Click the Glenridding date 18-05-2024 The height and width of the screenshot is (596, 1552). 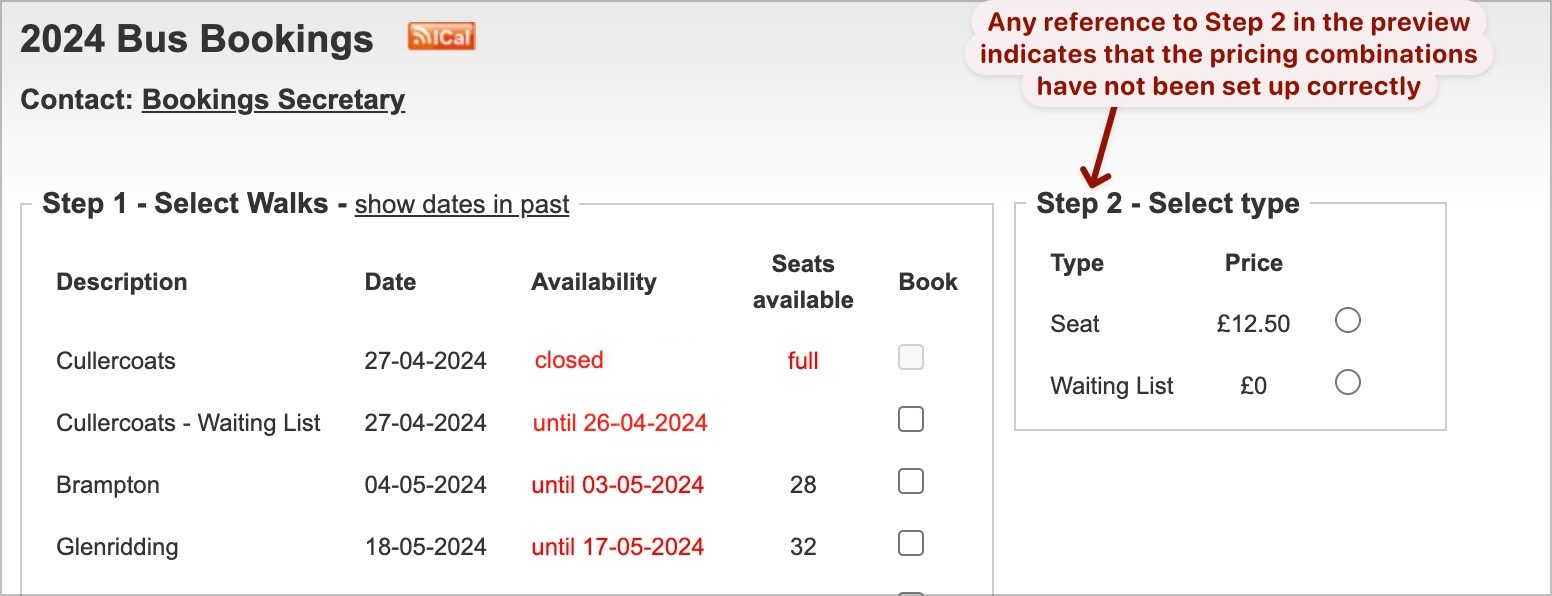[x=425, y=547]
